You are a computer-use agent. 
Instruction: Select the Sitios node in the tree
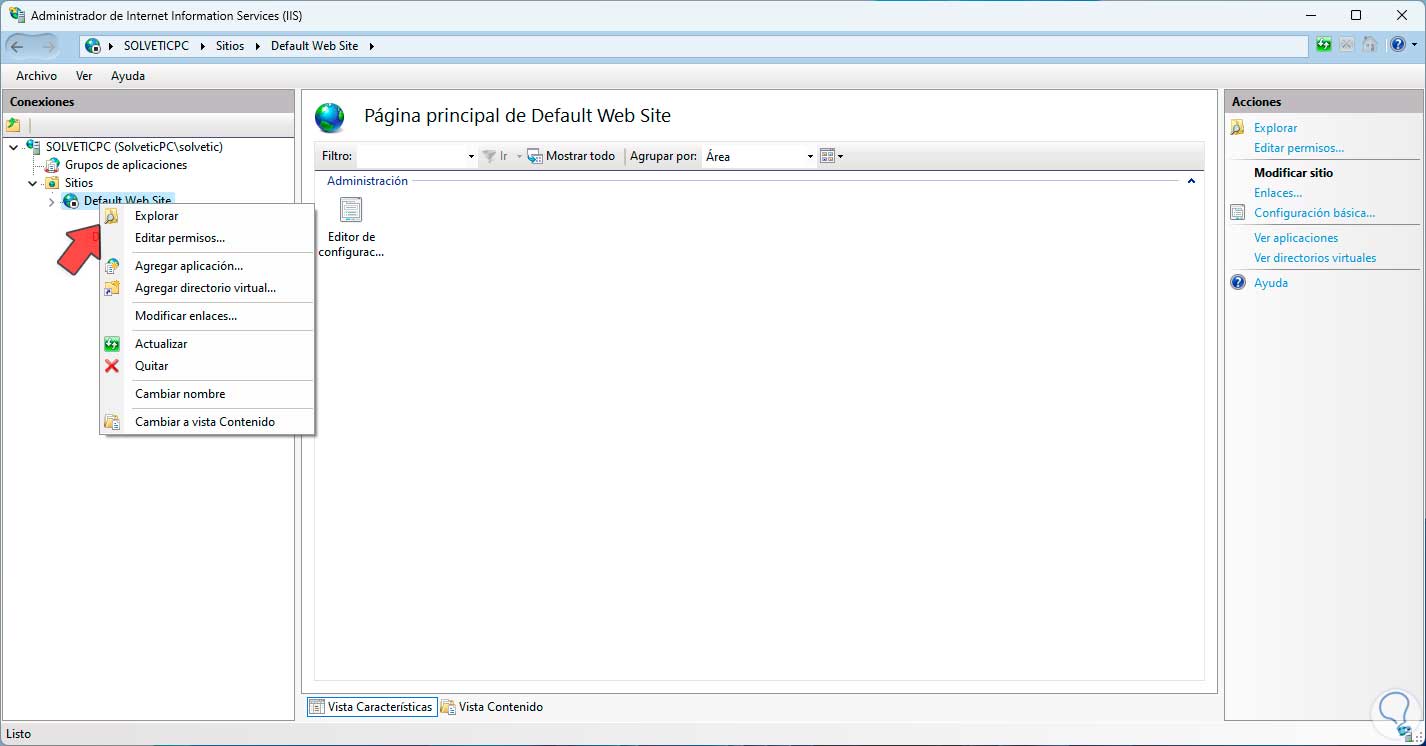coord(79,183)
